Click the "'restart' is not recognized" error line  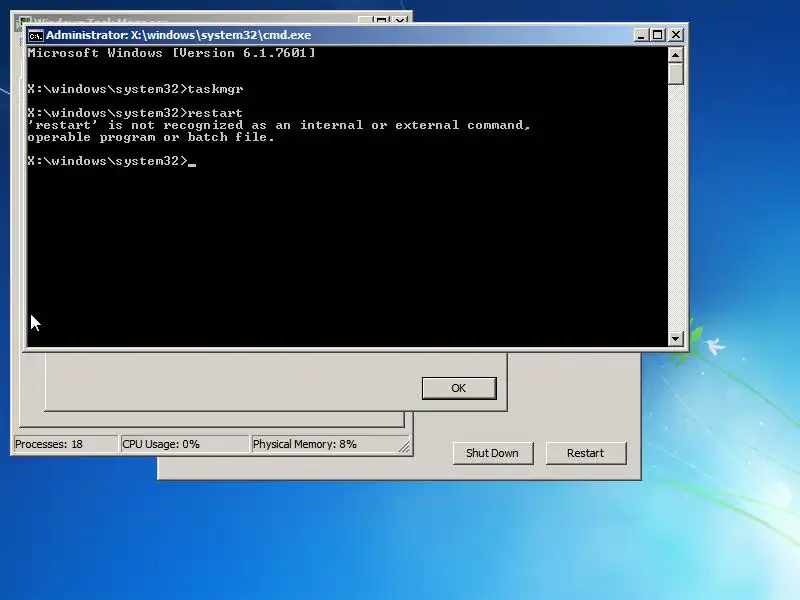click(x=279, y=125)
